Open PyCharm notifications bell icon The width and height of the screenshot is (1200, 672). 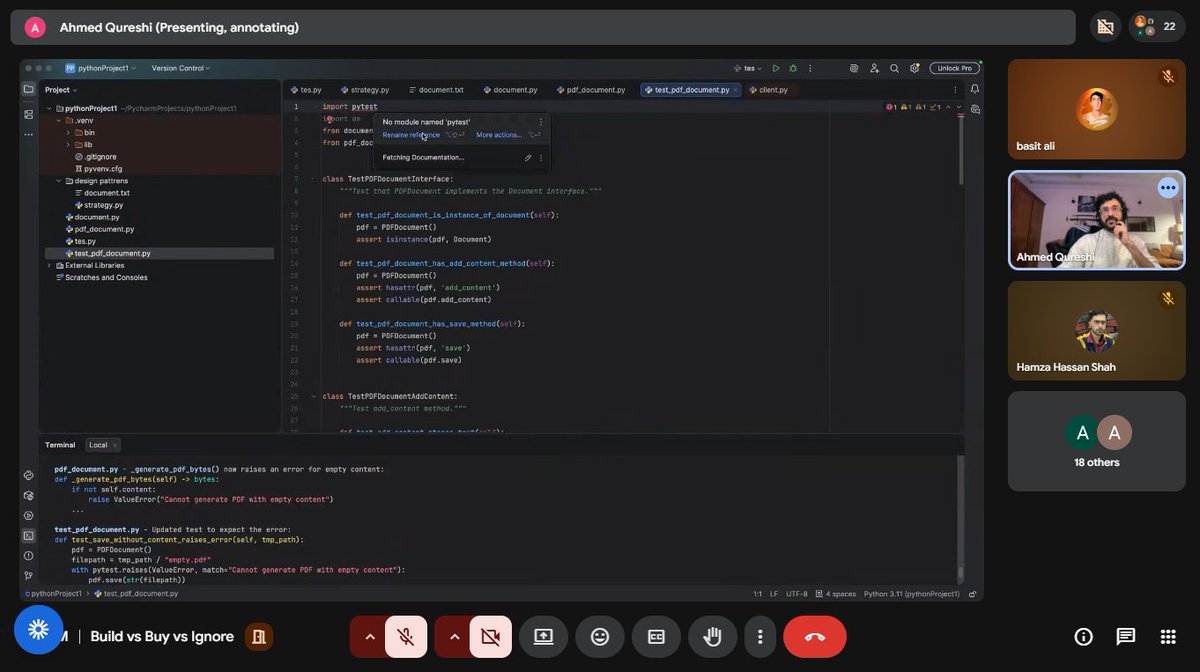pyautogui.click(x=975, y=89)
